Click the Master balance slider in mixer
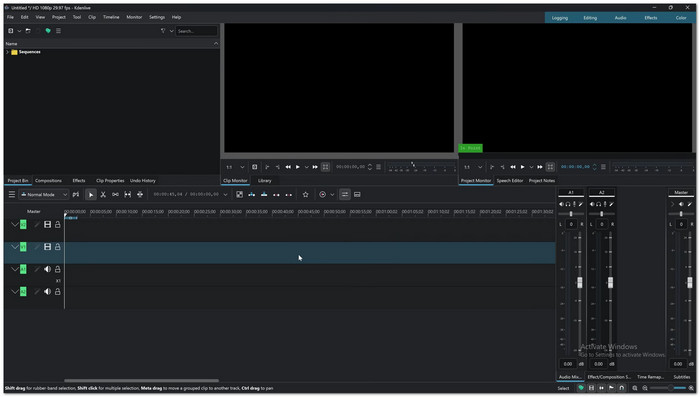 (x=681, y=214)
